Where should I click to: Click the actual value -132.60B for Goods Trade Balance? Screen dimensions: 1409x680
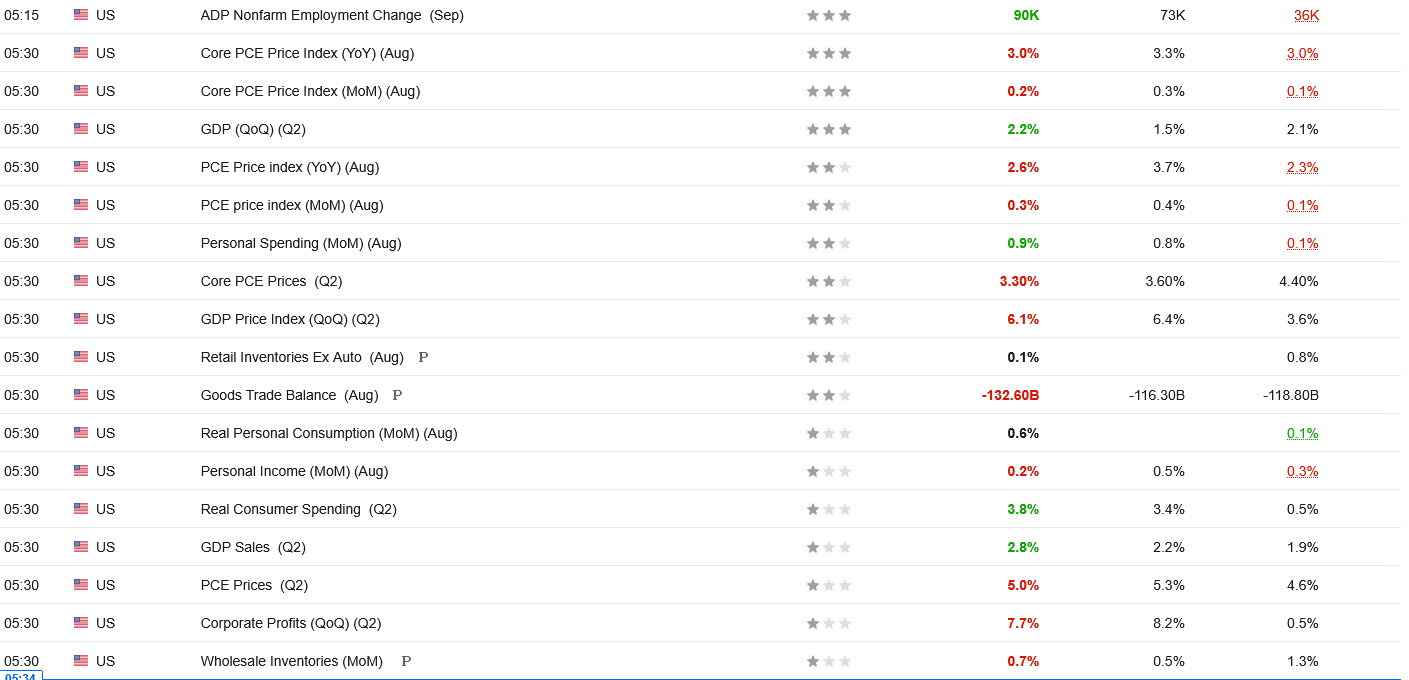coord(1010,395)
